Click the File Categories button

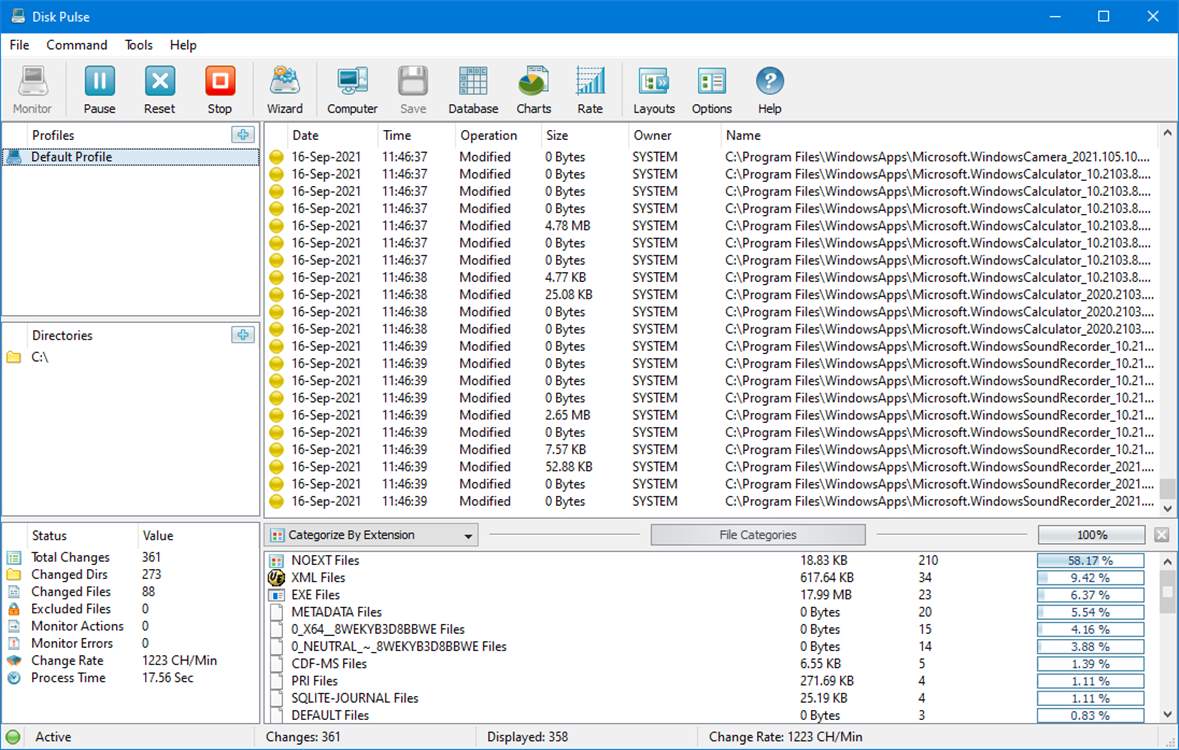tap(758, 535)
